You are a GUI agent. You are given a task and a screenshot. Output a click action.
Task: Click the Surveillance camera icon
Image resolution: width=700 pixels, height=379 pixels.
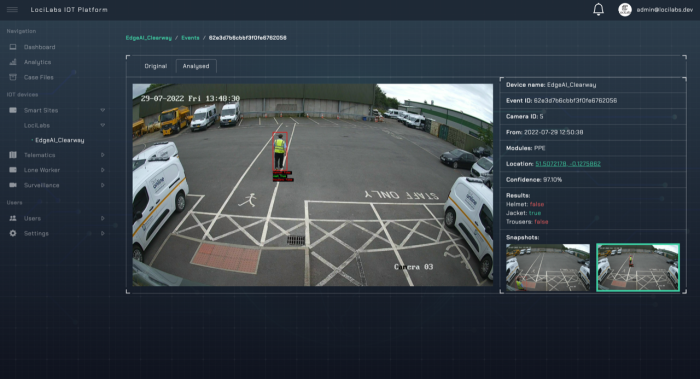[x=13, y=185]
